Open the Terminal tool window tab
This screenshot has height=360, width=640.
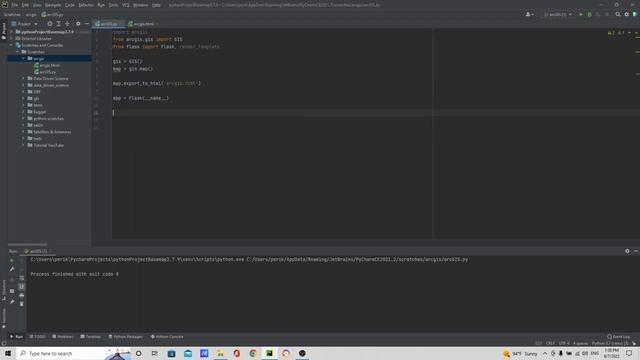tap(91, 337)
